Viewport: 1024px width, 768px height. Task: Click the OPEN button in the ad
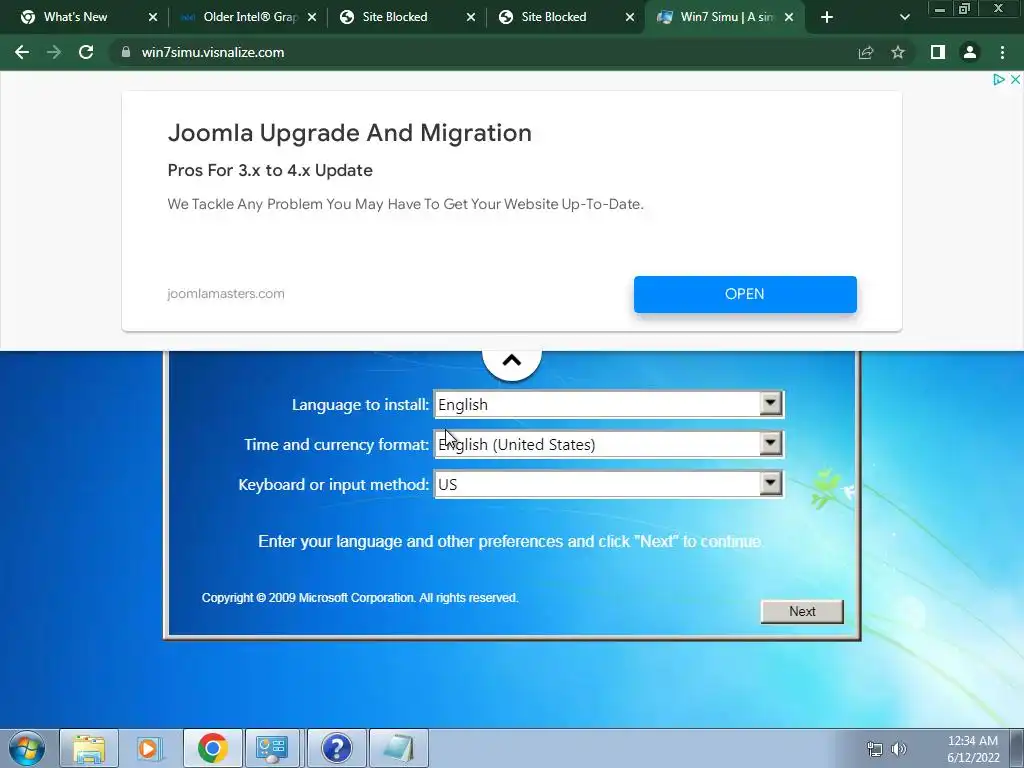tap(745, 294)
